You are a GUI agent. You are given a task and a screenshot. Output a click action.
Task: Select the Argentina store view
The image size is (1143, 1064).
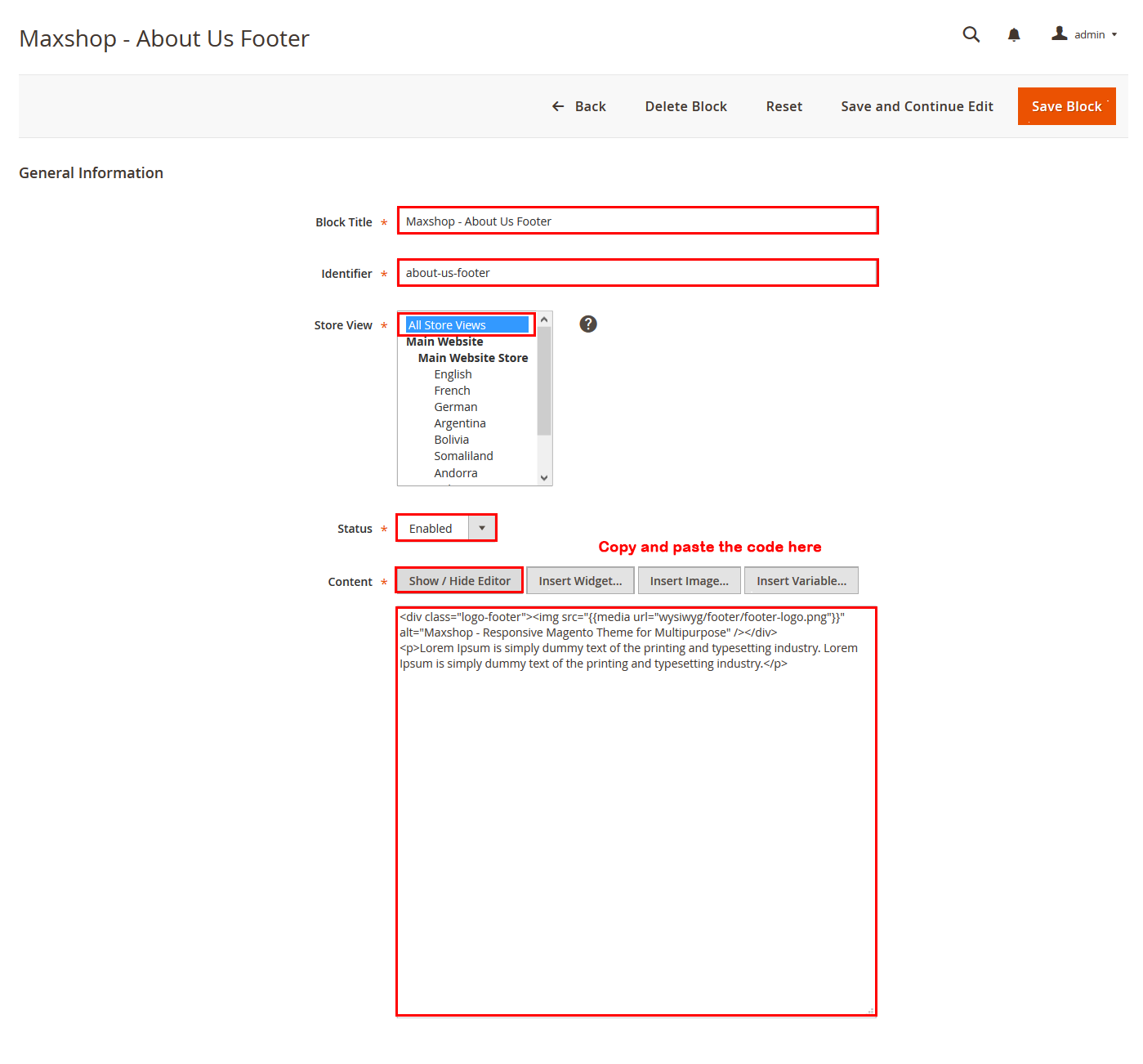pos(460,423)
